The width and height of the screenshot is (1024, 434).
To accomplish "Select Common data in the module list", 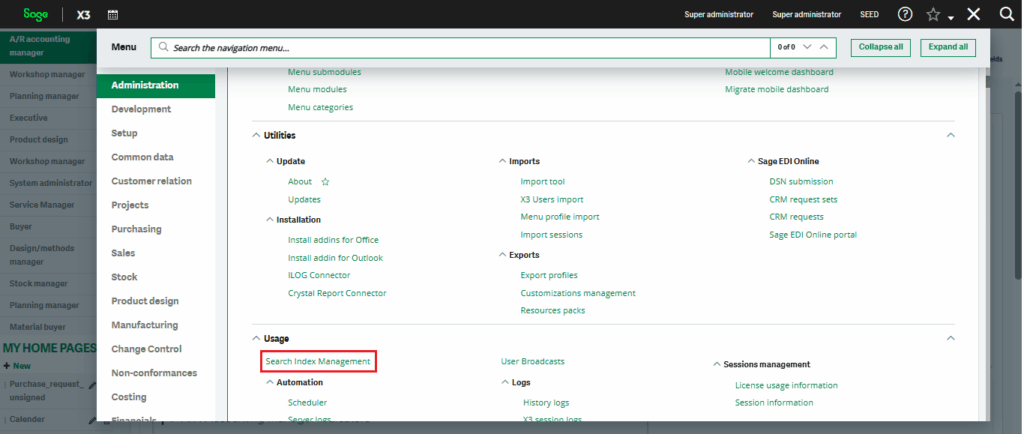I will tap(142, 157).
